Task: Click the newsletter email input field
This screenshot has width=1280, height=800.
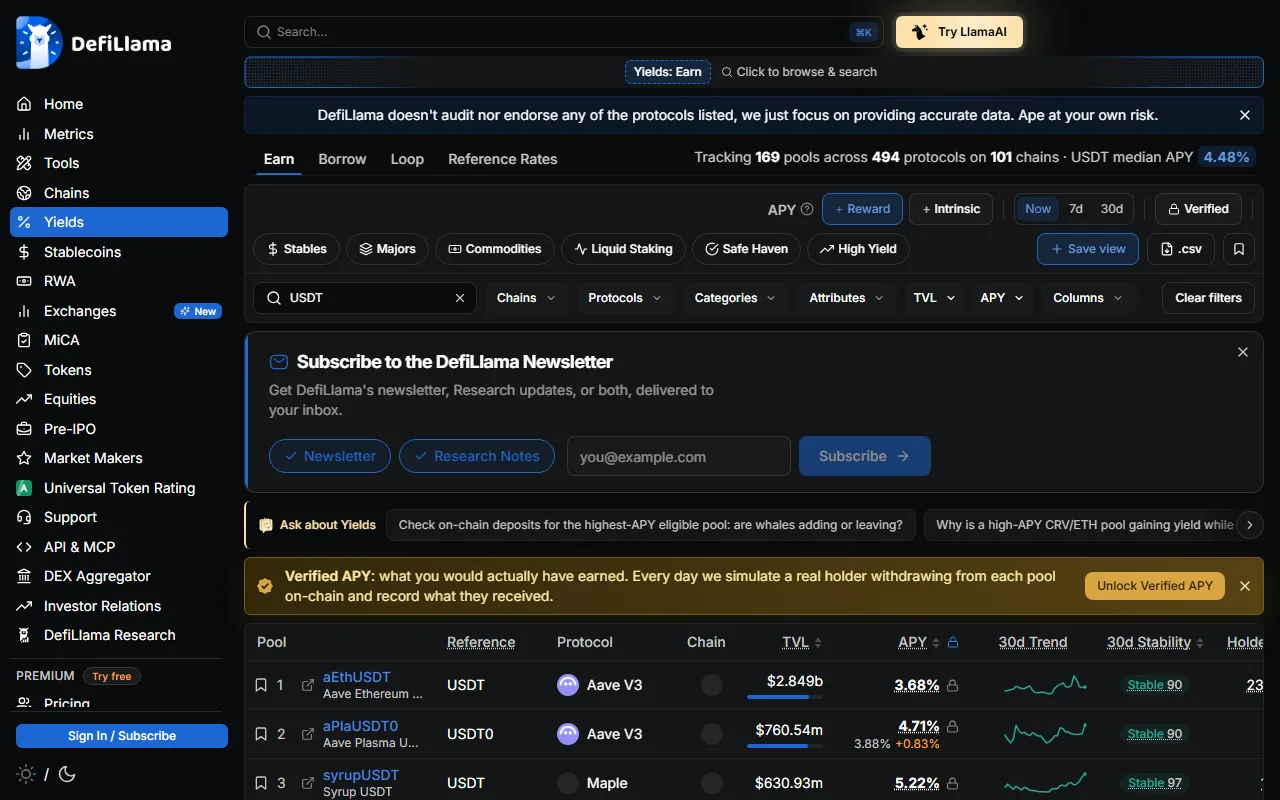Action: [679, 456]
